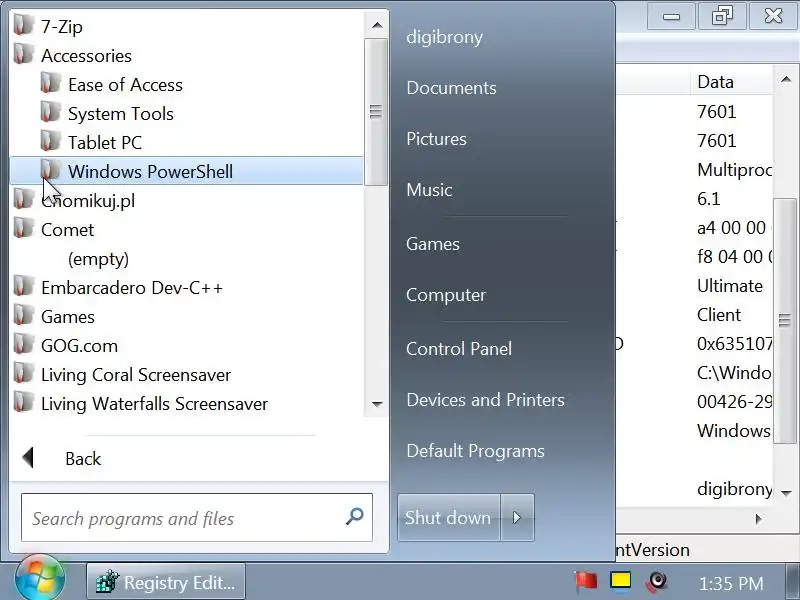Expand the Tablet PC label
This screenshot has height=600, width=800.
tap(105, 143)
